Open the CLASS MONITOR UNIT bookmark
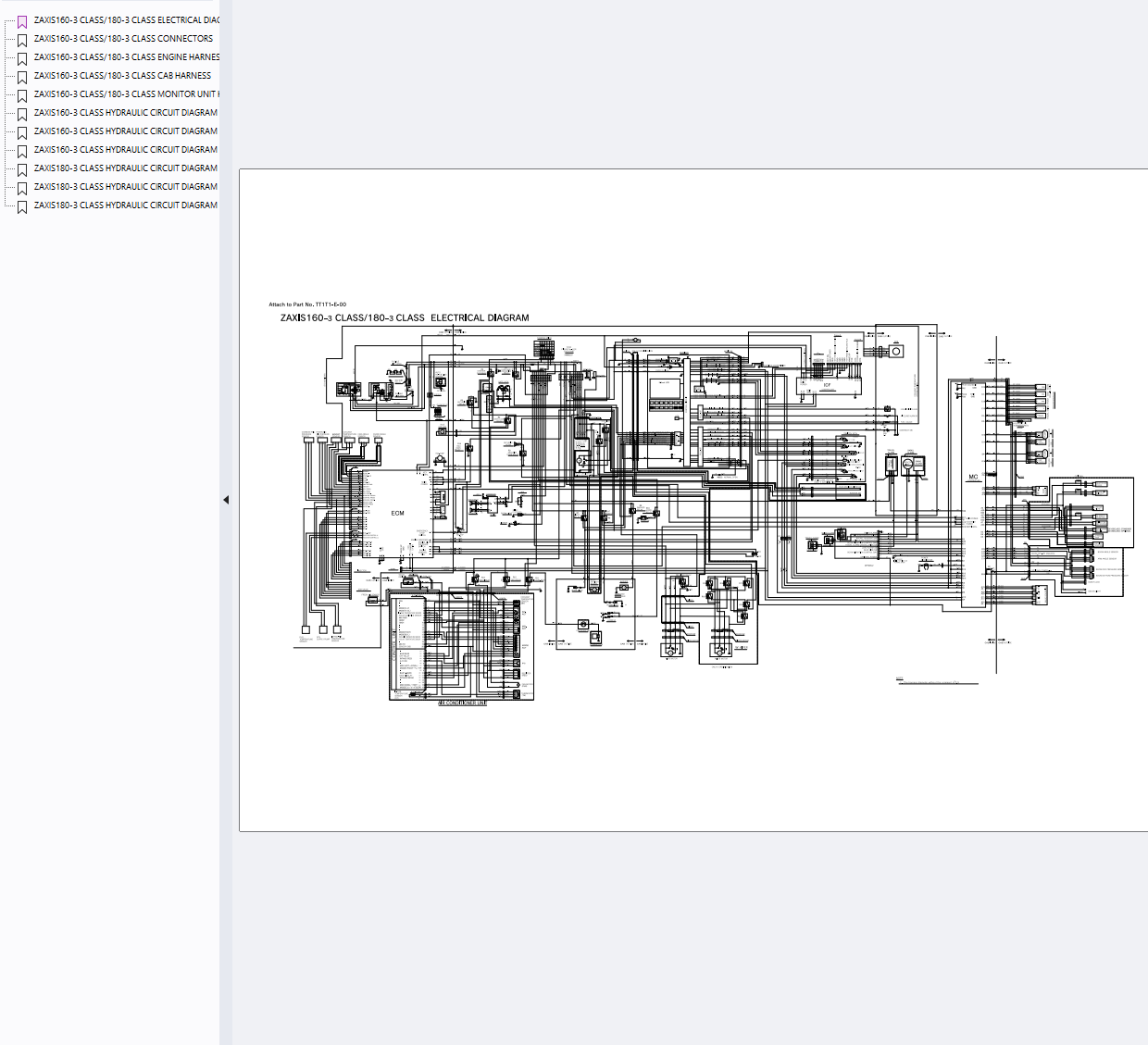Image resolution: width=1148 pixels, height=1045 pixels. (x=127, y=94)
